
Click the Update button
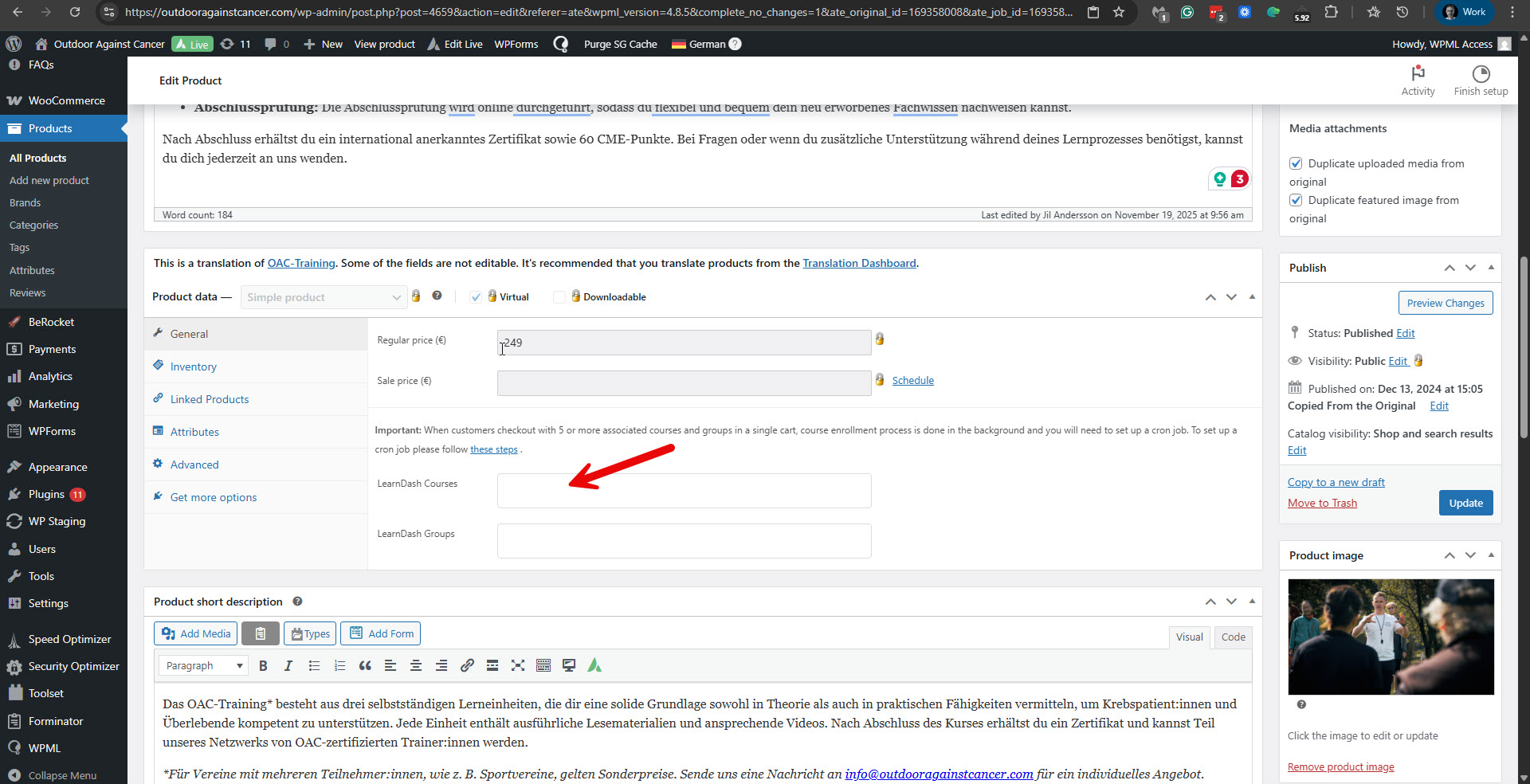pyautogui.click(x=1465, y=503)
